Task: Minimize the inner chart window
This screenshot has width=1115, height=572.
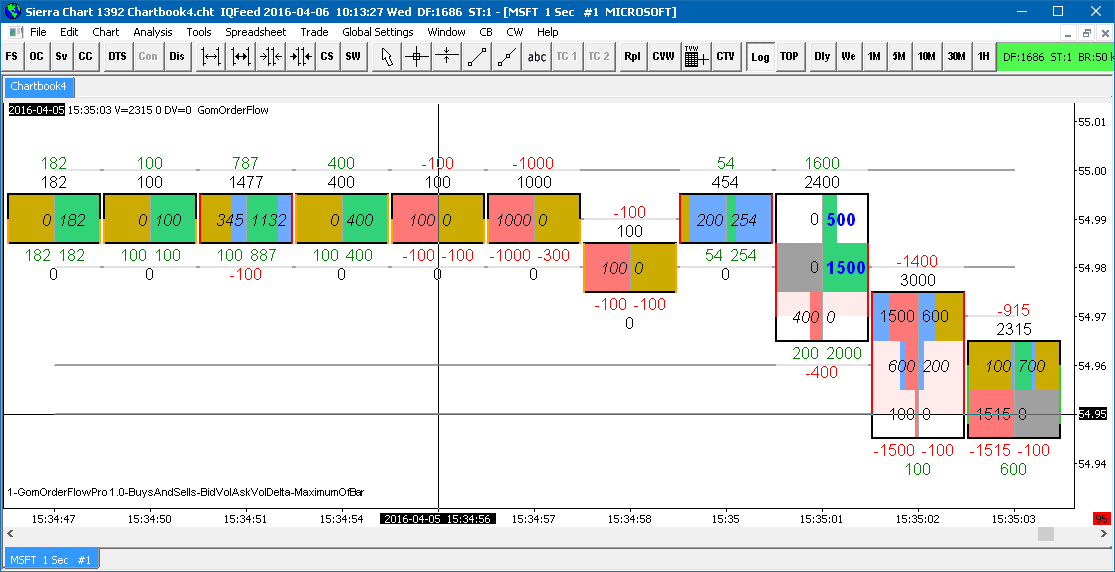Action: [1068, 33]
